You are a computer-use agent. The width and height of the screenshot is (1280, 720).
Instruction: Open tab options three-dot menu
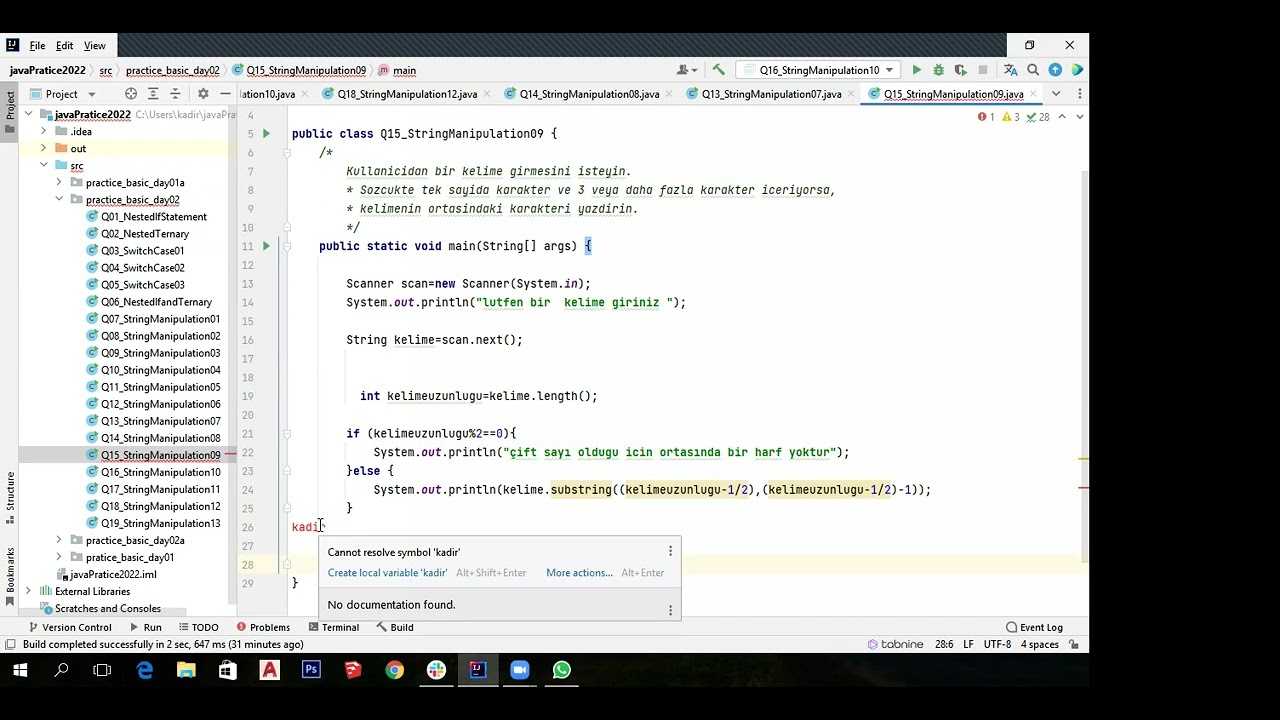click(1079, 94)
